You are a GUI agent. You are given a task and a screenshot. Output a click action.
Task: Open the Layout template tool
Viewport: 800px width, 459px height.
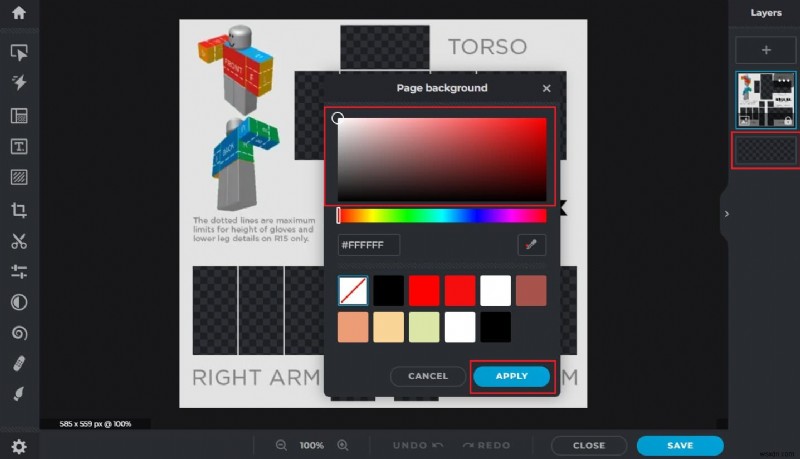19,116
